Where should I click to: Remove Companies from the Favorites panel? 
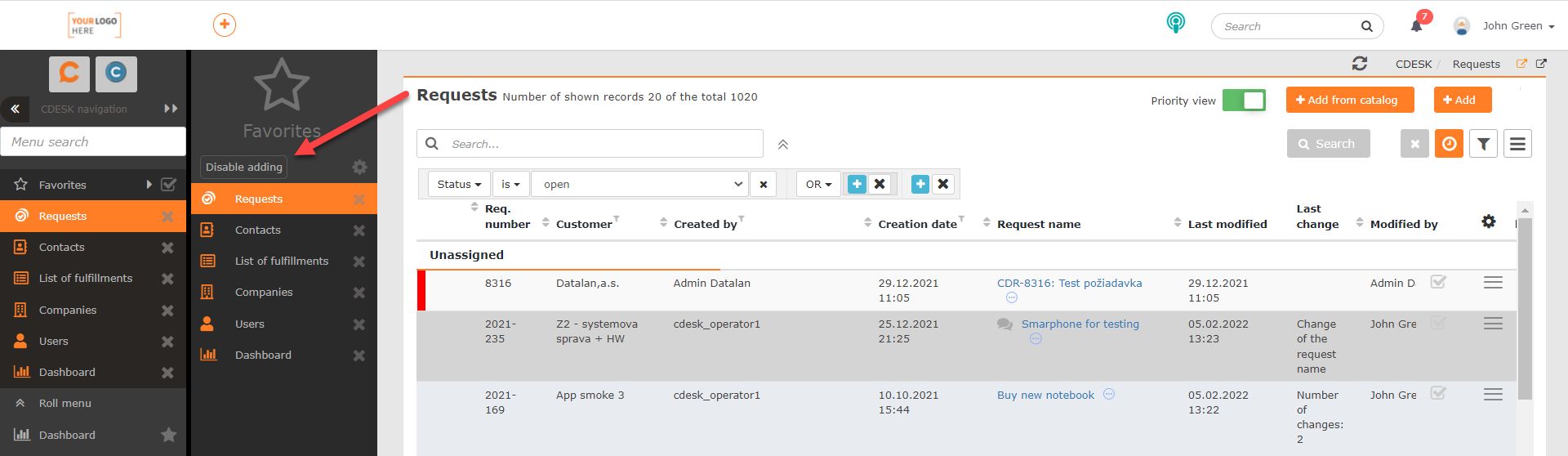(x=359, y=293)
